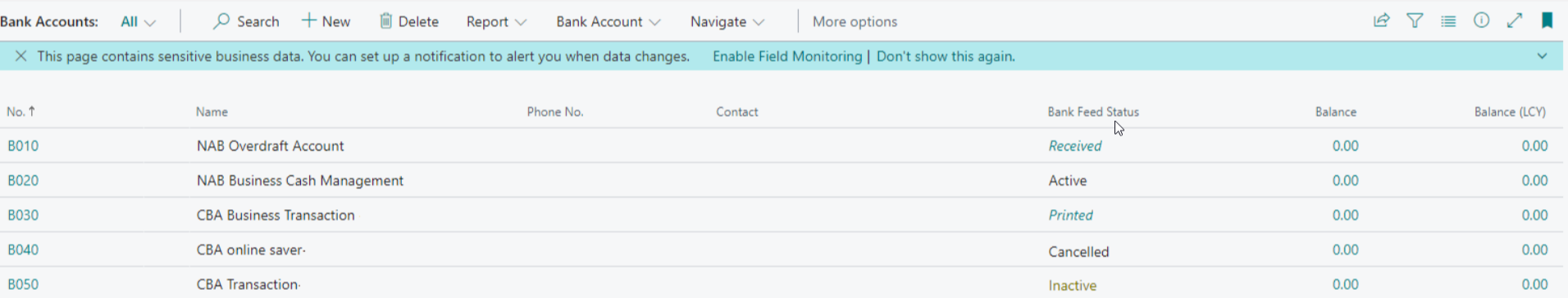
Task: Open the information FactBox icon
Action: tap(1481, 21)
